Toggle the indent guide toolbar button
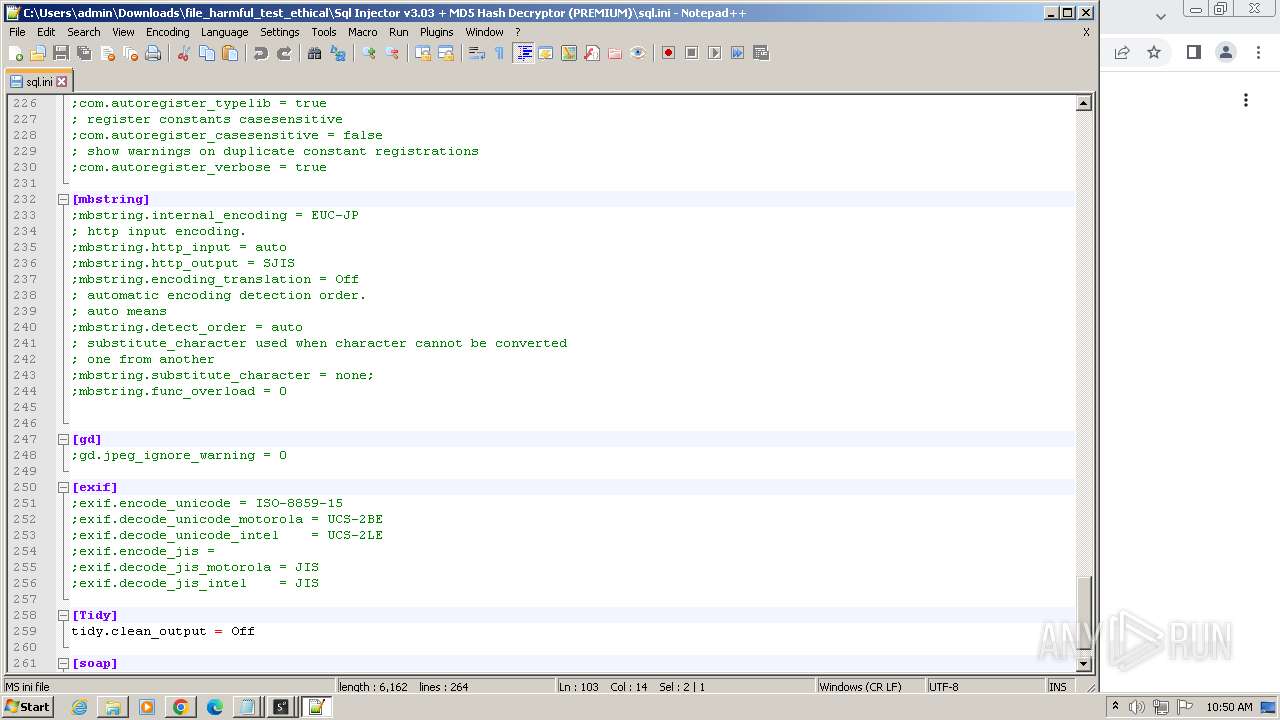This screenshot has width=1280, height=720. [523, 53]
